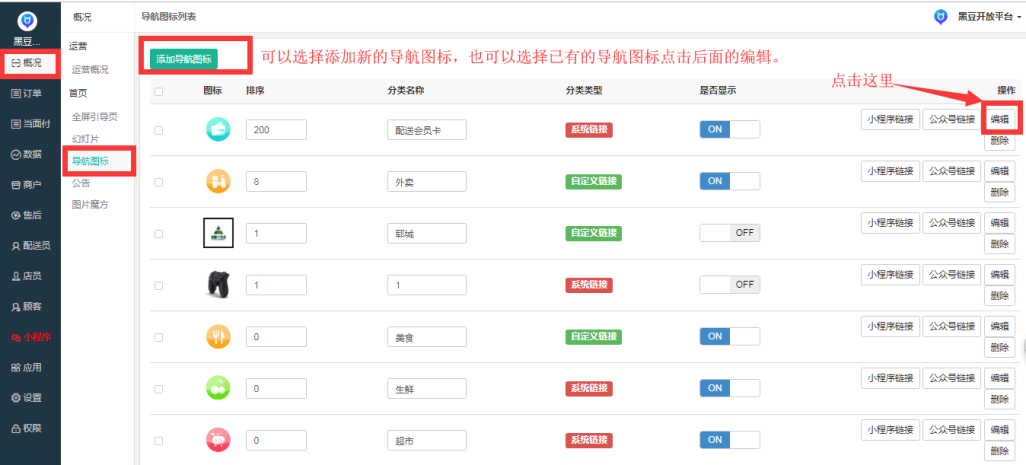Toggle display switch for 美食 row
Image resolution: width=1026 pixels, height=465 pixels.
(730, 336)
